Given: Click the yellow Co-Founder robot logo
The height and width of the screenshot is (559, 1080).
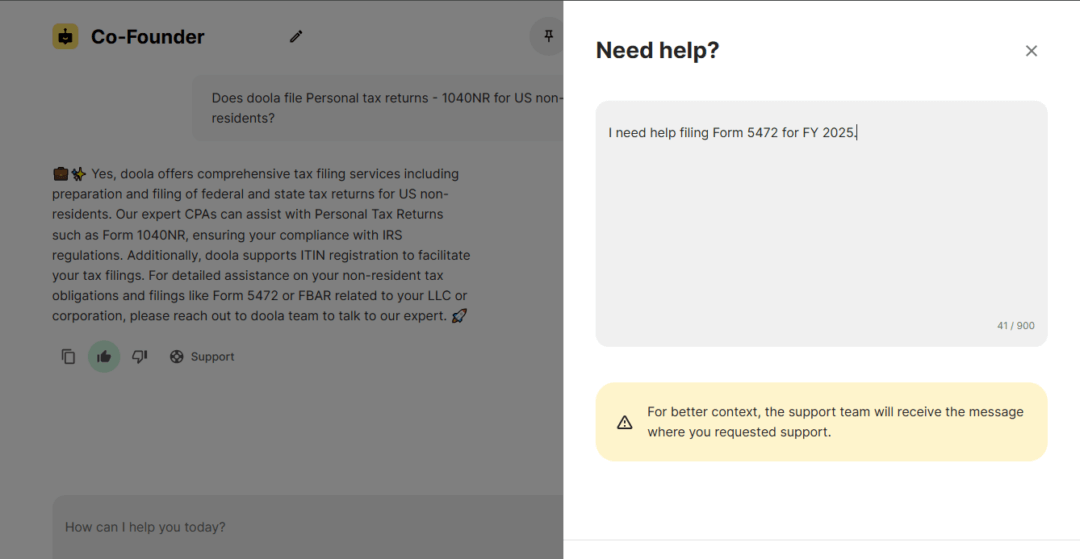Looking at the screenshot, I should 65,37.
